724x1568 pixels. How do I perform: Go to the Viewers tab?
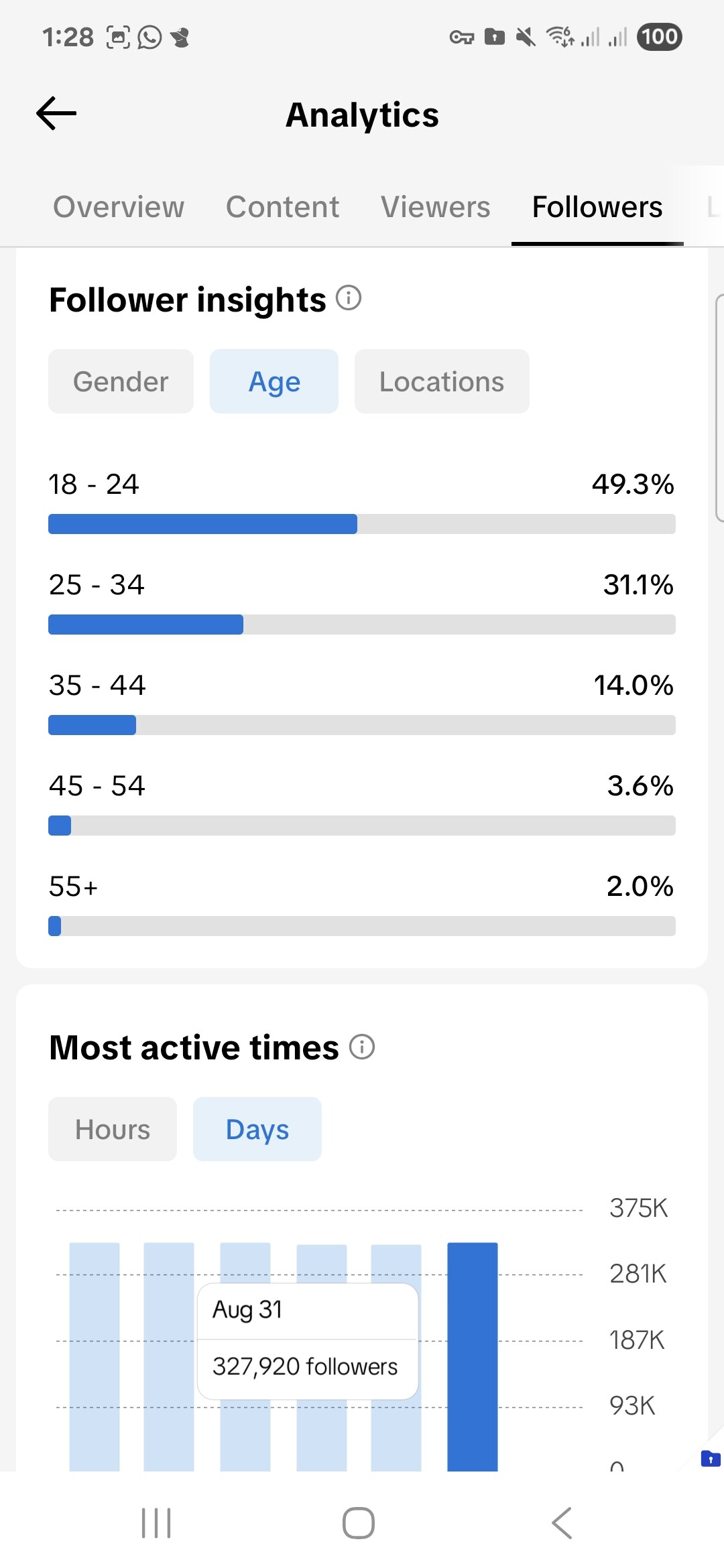click(x=436, y=207)
